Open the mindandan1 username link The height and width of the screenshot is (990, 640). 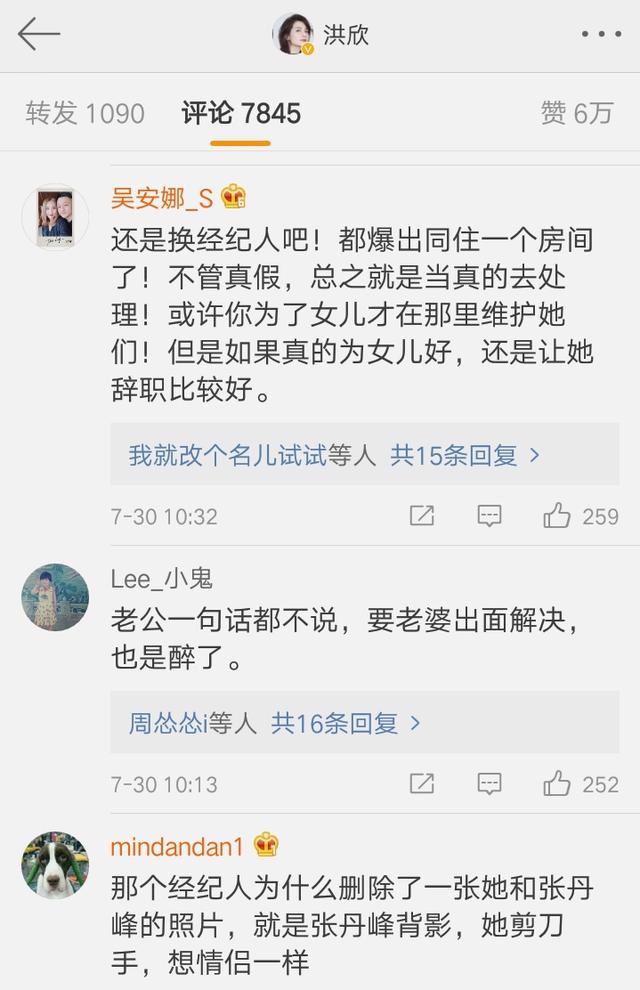pyautogui.click(x=177, y=847)
